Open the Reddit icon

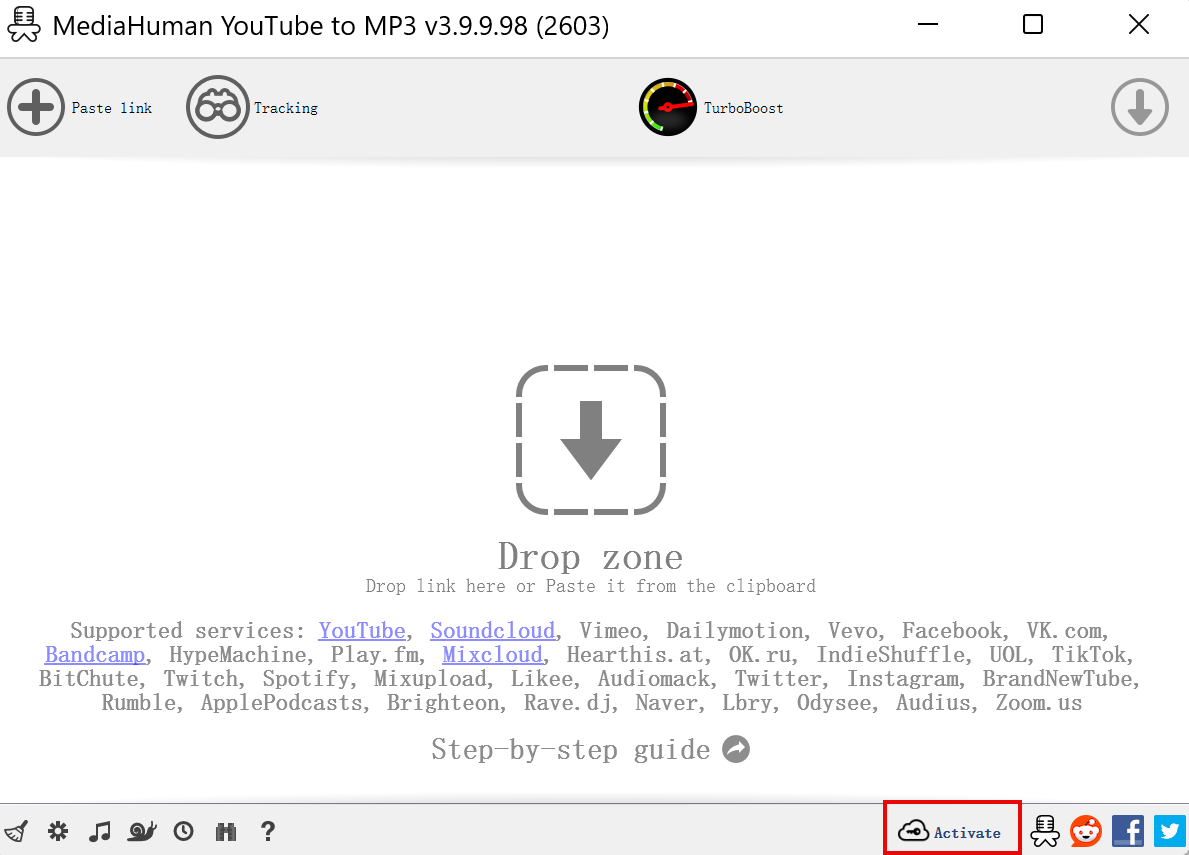[1085, 831]
